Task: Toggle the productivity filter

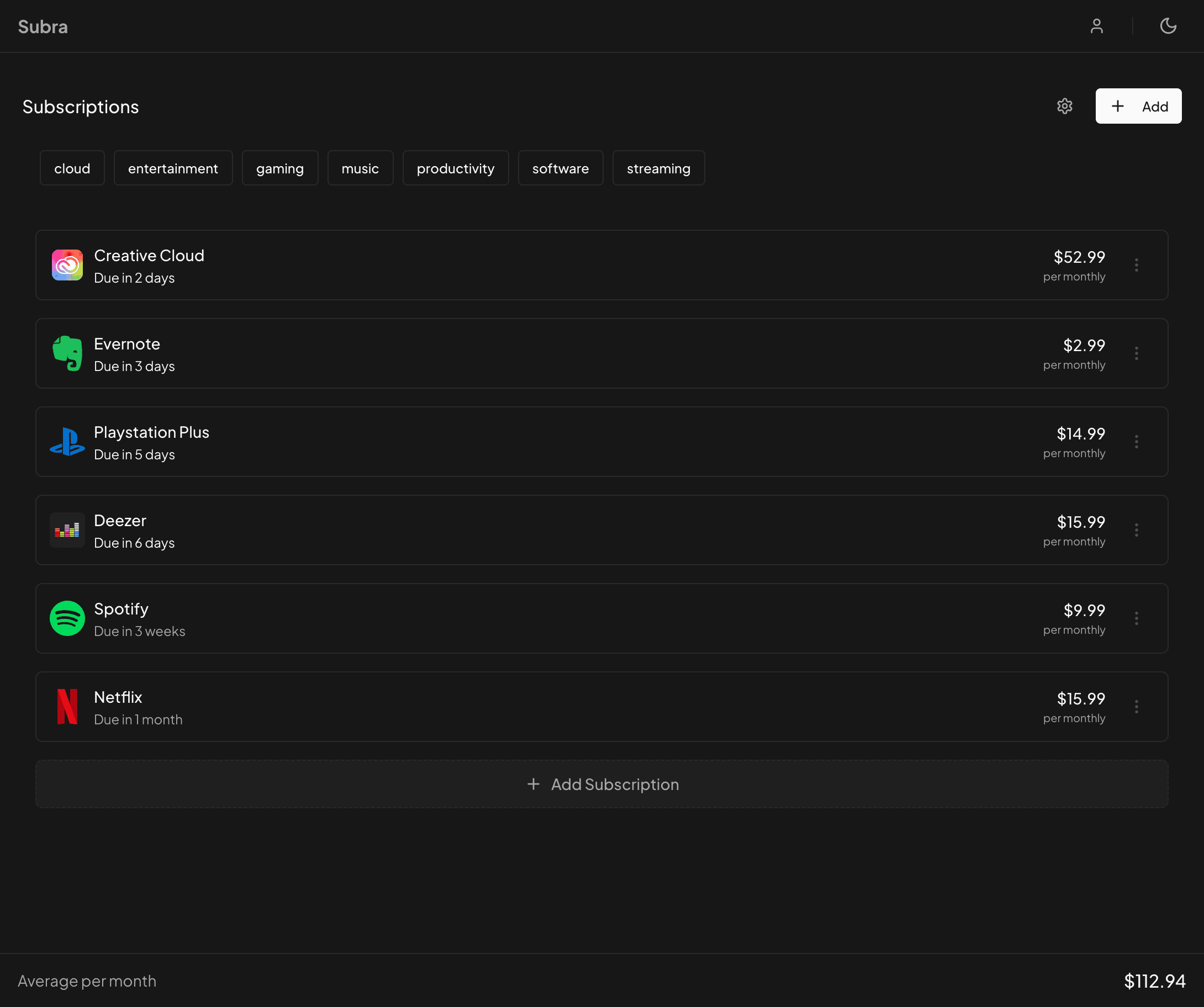Action: point(455,168)
